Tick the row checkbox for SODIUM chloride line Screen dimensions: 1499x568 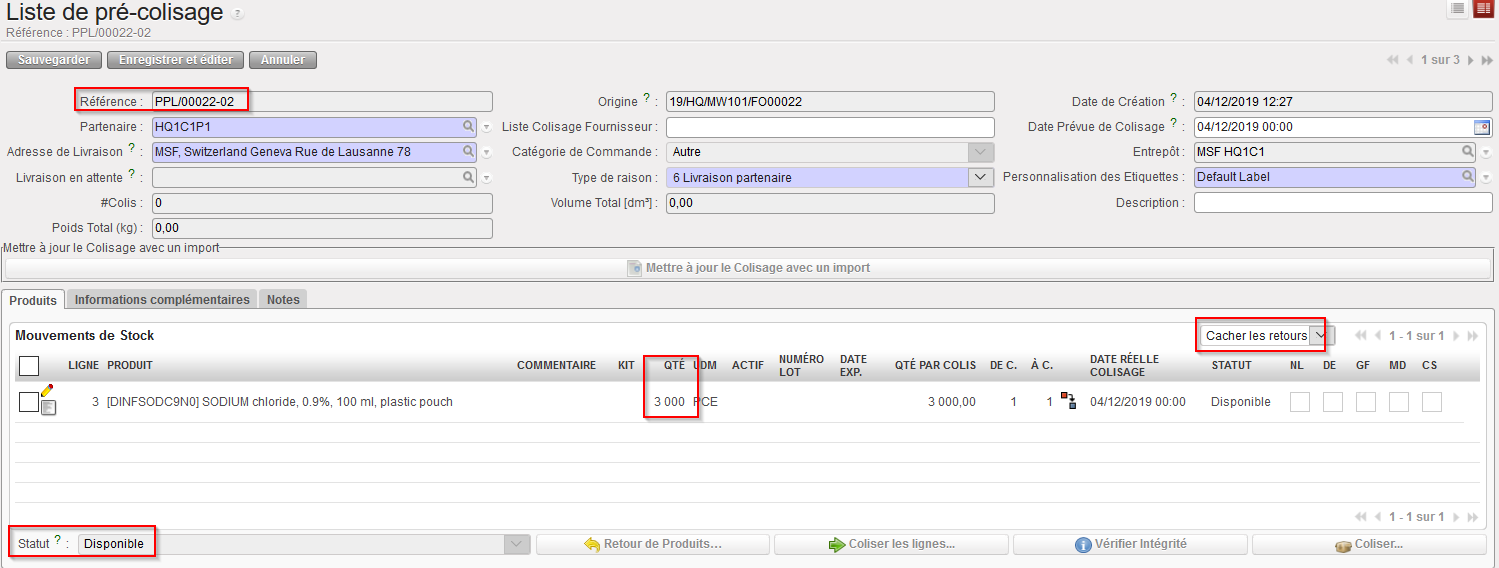click(x=29, y=402)
